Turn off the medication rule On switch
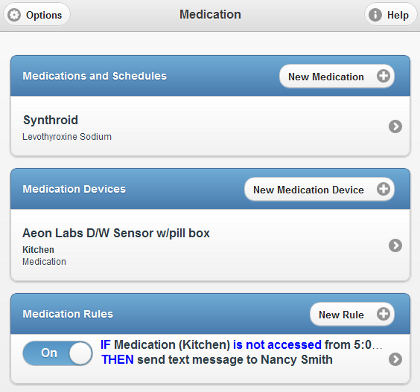 (58, 353)
